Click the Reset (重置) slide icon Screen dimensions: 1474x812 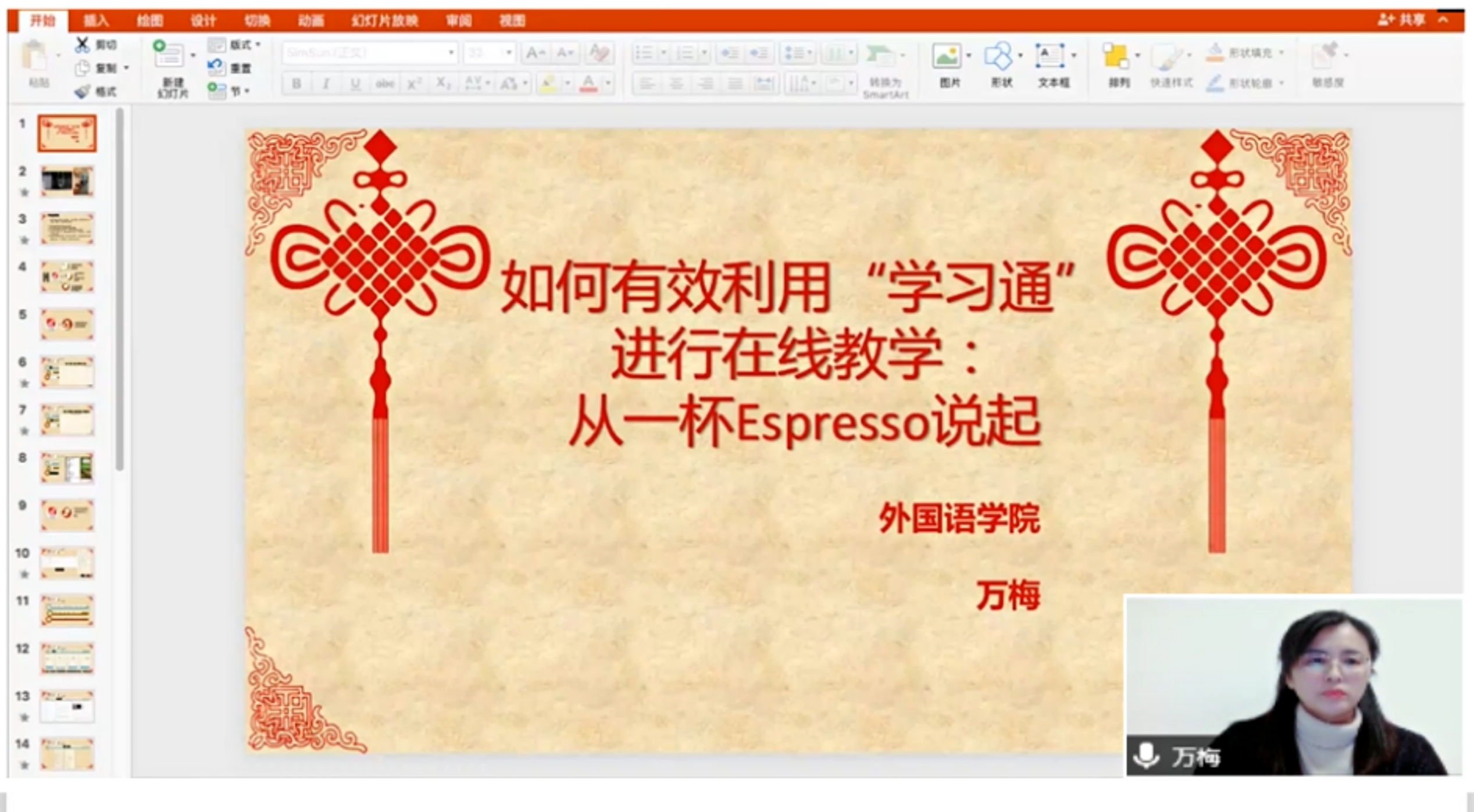click(216, 68)
